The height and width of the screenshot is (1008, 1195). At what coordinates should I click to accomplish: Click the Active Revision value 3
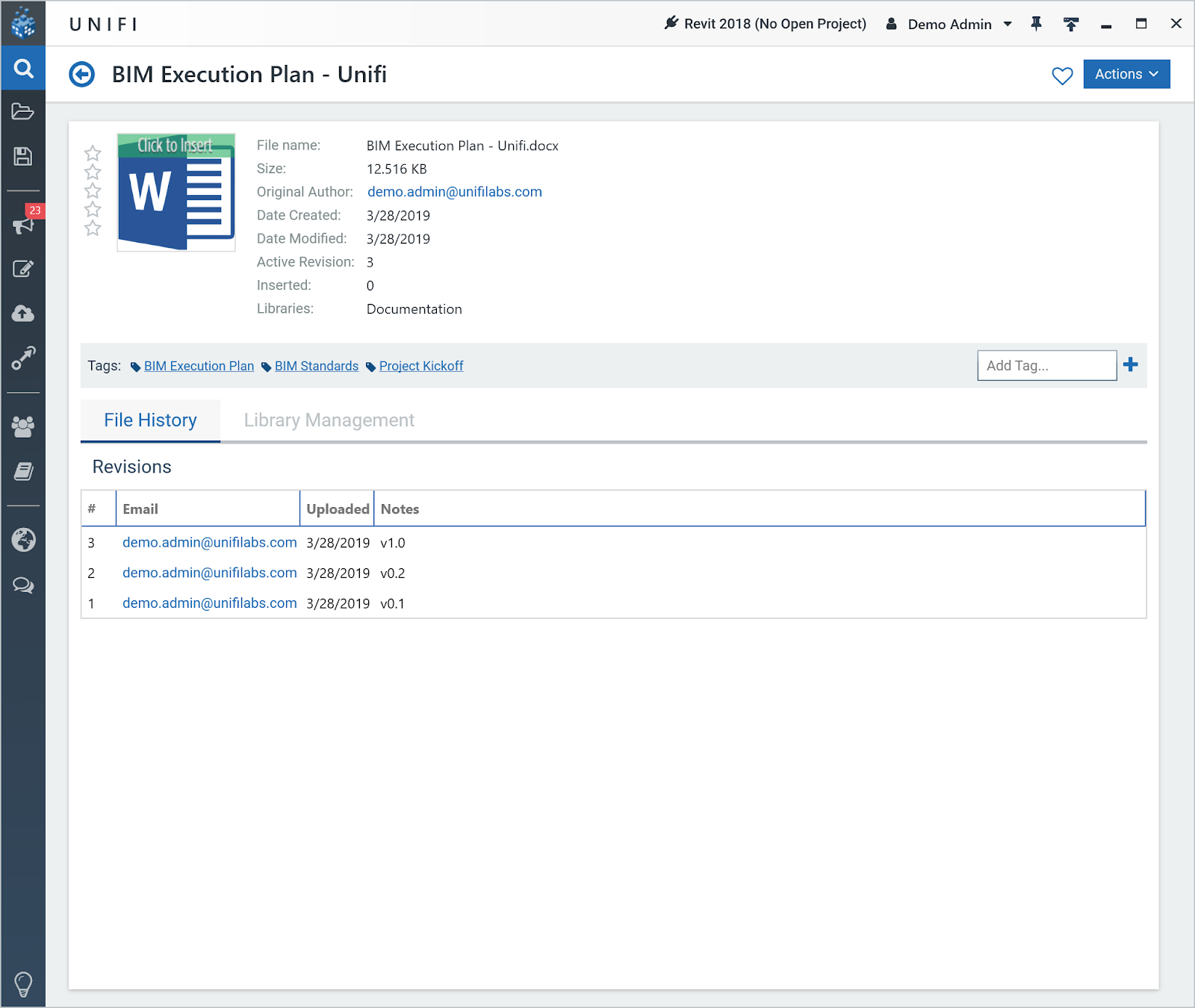[370, 262]
